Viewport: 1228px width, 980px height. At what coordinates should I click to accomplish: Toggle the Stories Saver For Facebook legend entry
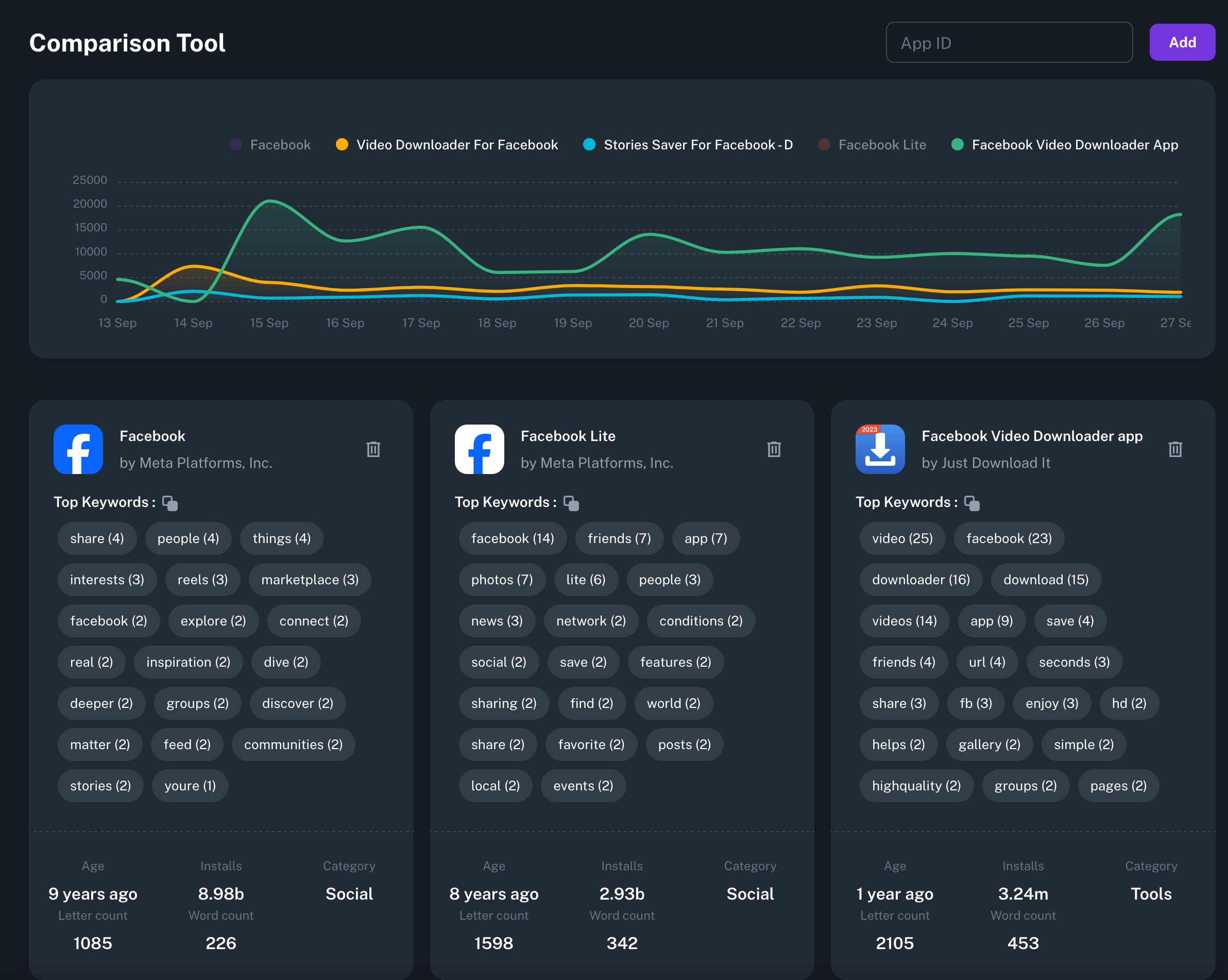688,145
